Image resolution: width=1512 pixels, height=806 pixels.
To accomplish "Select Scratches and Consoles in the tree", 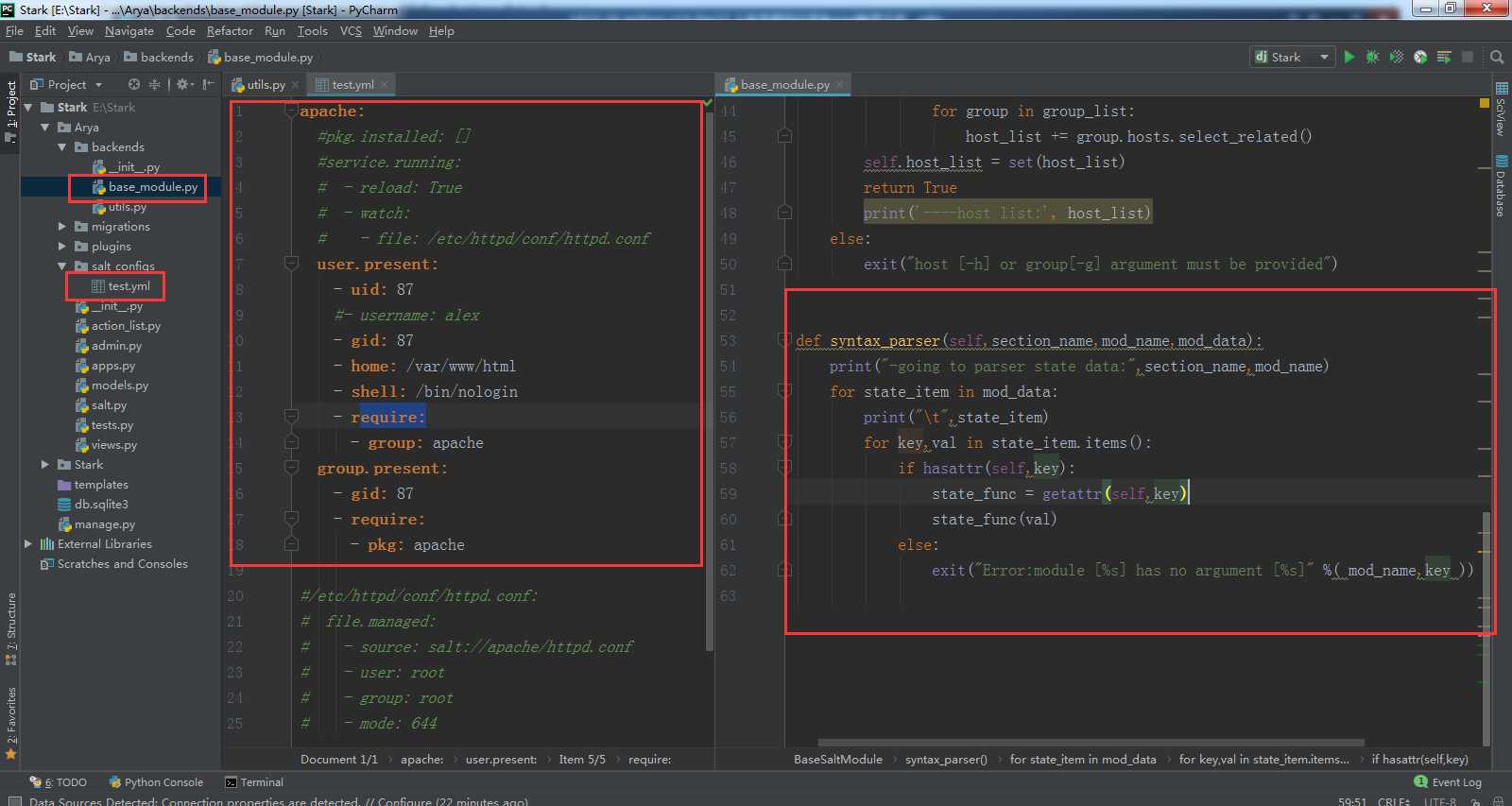I will pos(114,563).
